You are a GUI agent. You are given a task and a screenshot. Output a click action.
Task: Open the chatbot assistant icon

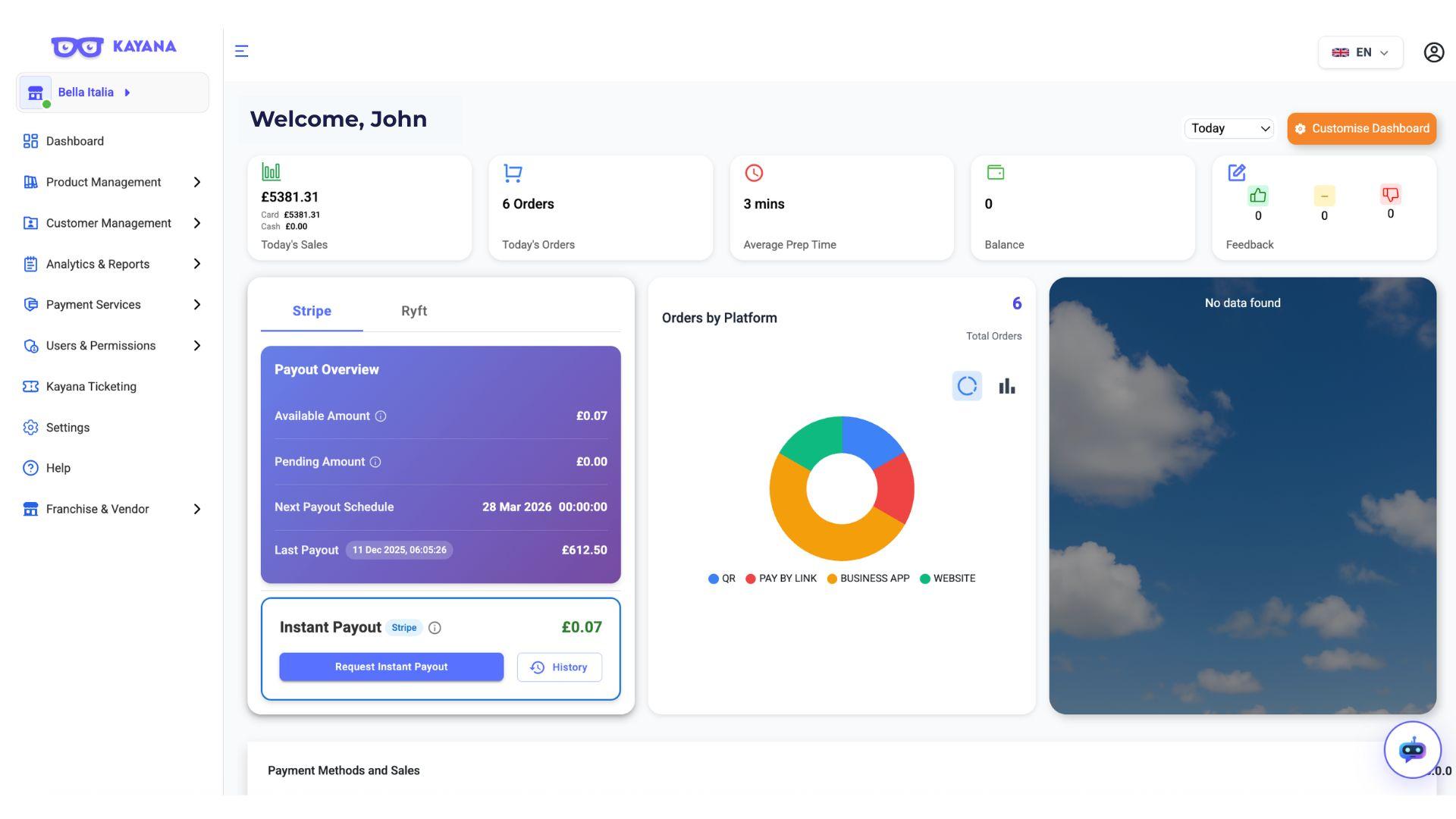pyautogui.click(x=1412, y=750)
